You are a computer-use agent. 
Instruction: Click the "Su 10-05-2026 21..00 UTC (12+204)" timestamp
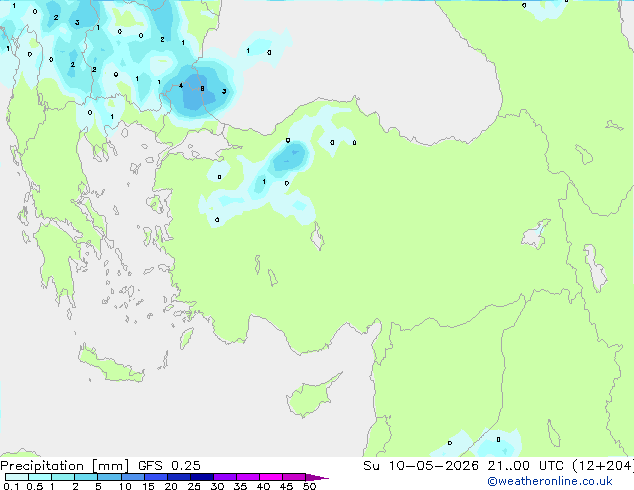click(x=498, y=466)
